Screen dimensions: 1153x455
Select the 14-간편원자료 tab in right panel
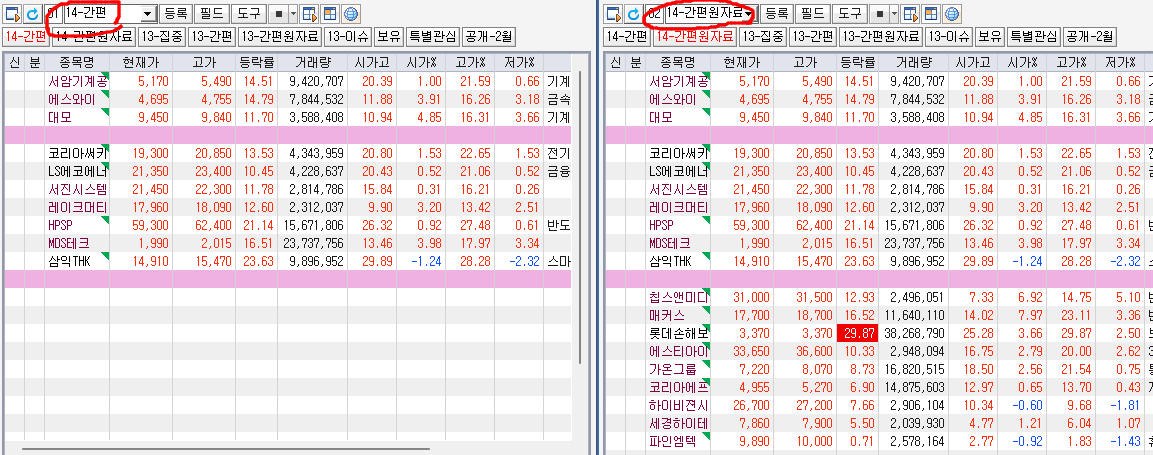(694, 36)
